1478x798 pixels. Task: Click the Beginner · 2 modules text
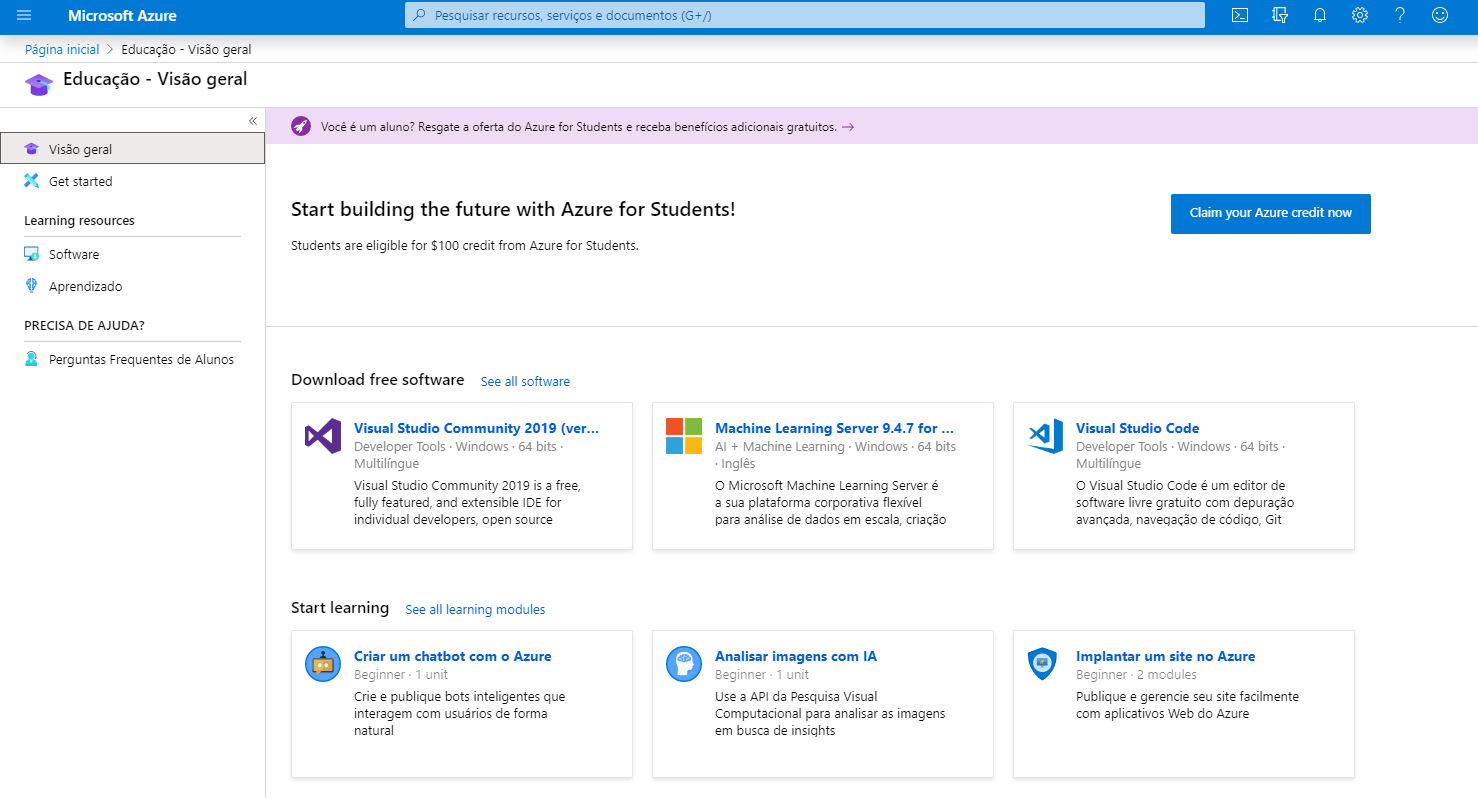pos(1136,675)
